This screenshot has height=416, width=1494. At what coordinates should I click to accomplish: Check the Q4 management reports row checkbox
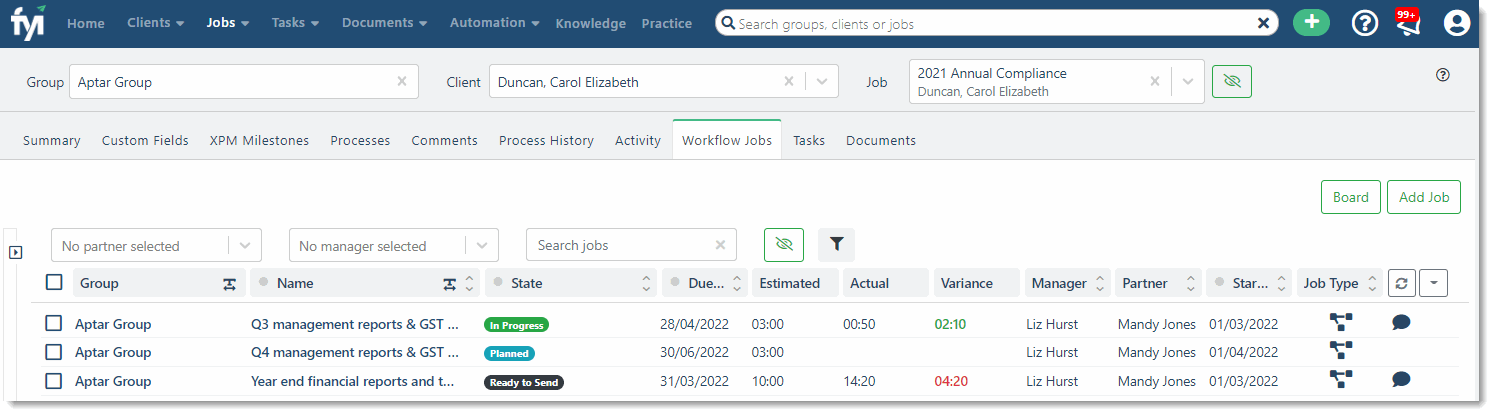tap(54, 352)
